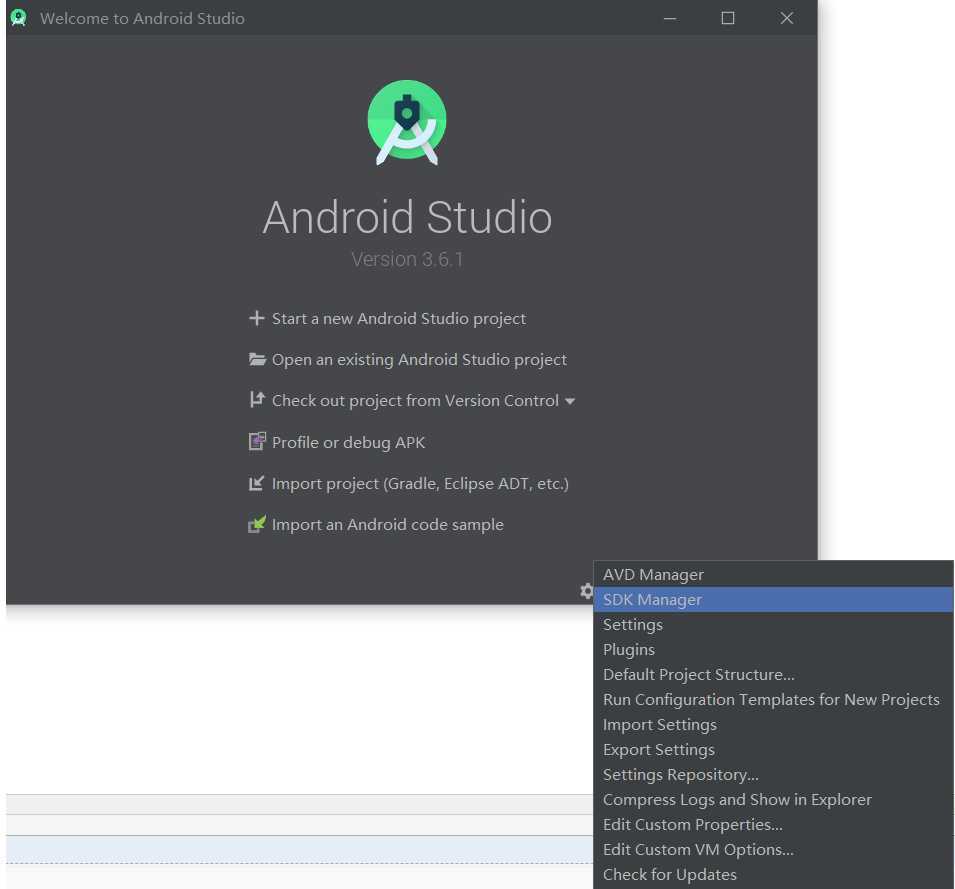Click the Android Studio title bar icon
Image resolution: width=955 pixels, height=889 pixels.
pos(18,18)
